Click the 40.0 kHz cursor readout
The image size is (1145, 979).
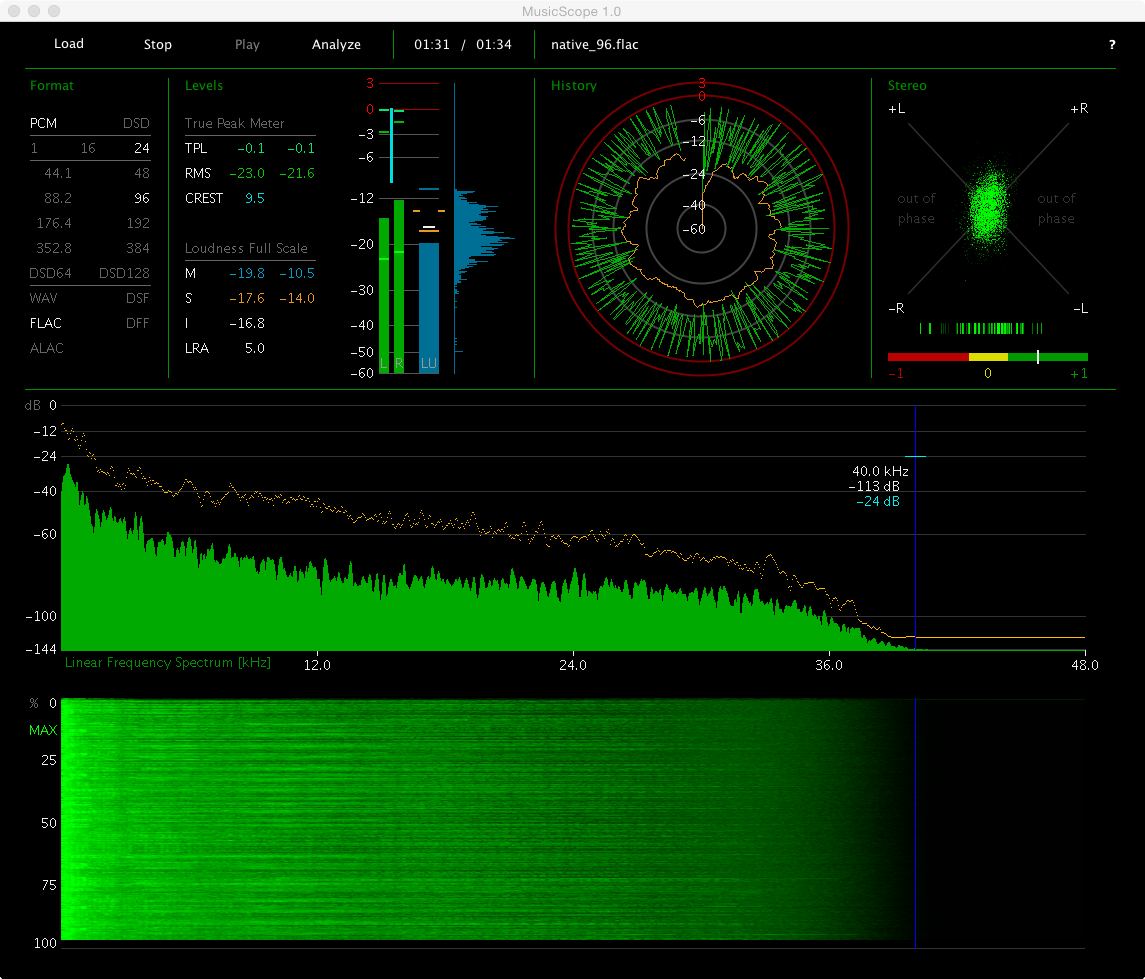click(x=880, y=472)
